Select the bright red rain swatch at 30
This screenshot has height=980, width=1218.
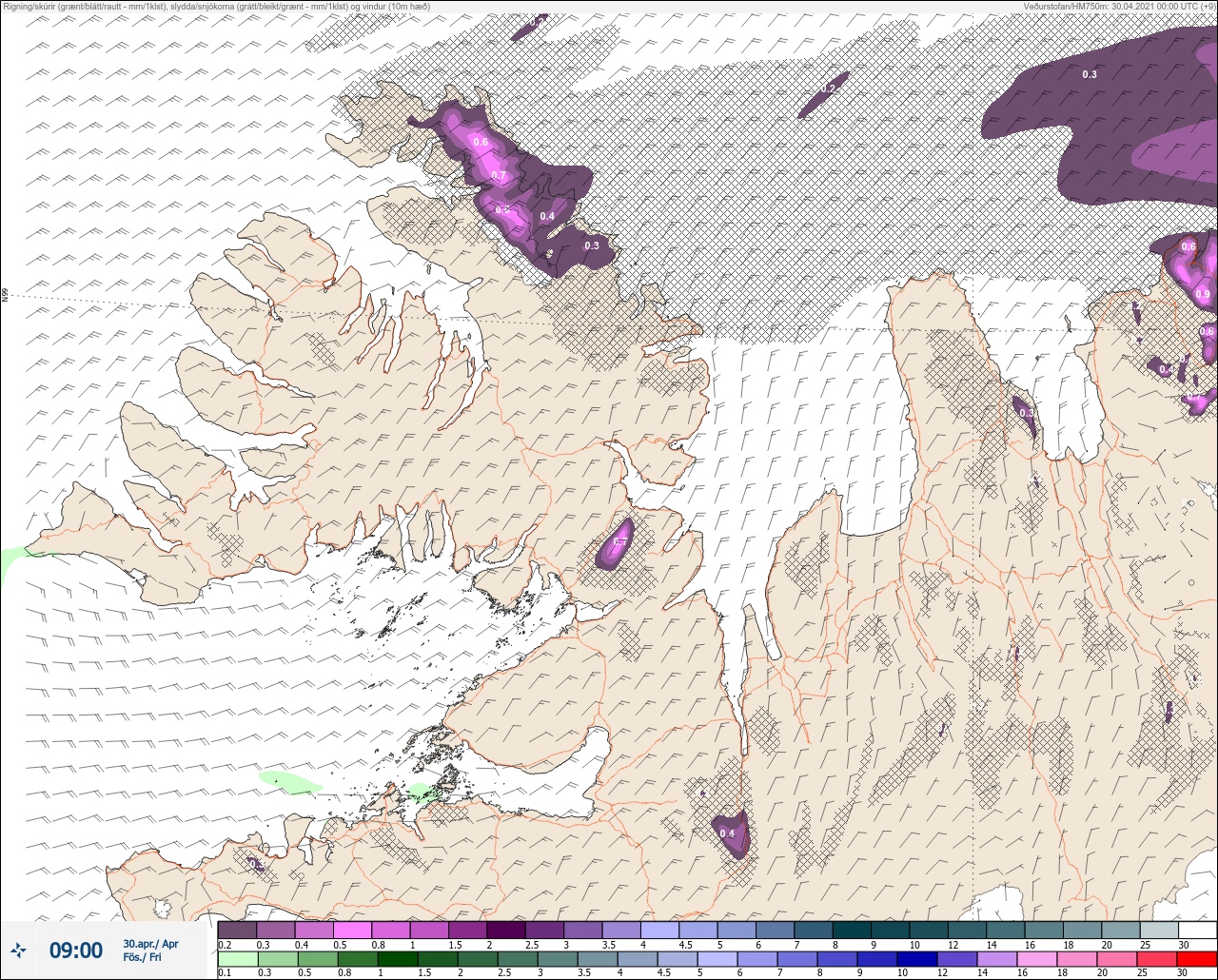pos(1197,958)
